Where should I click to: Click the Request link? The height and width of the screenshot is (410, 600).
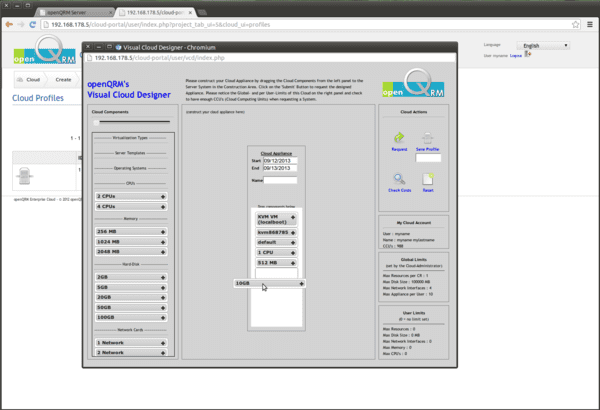click(x=399, y=149)
